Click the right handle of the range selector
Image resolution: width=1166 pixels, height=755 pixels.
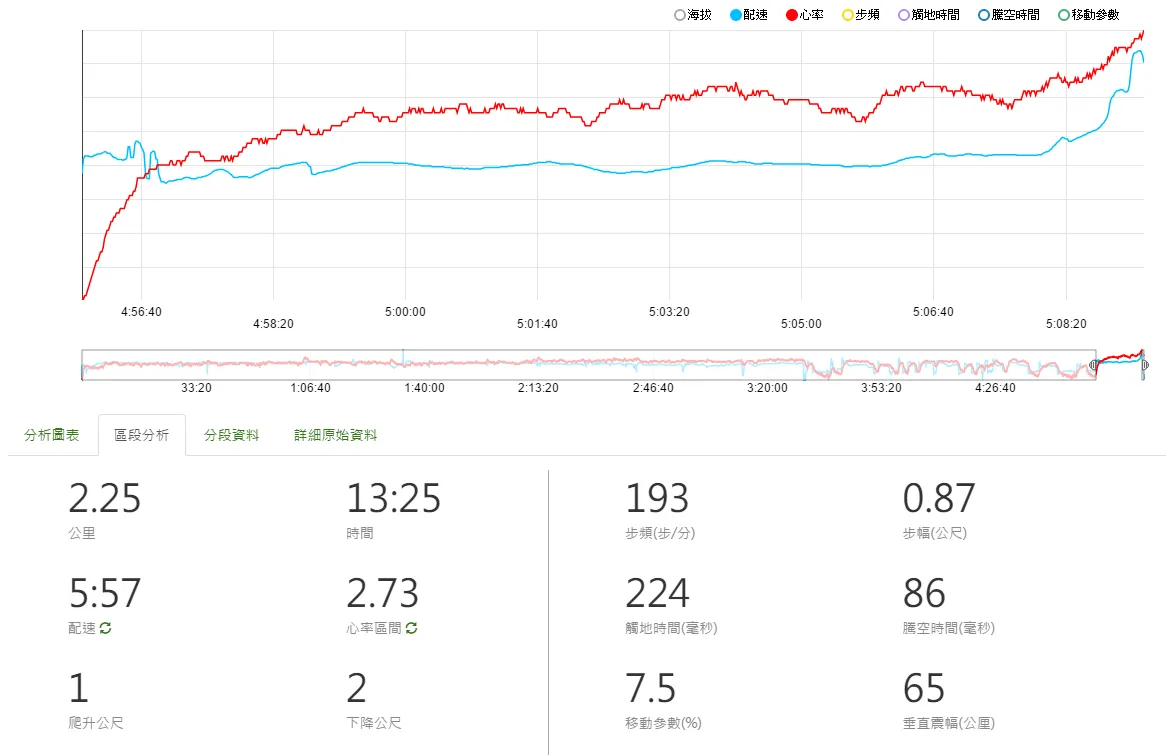(x=1144, y=365)
